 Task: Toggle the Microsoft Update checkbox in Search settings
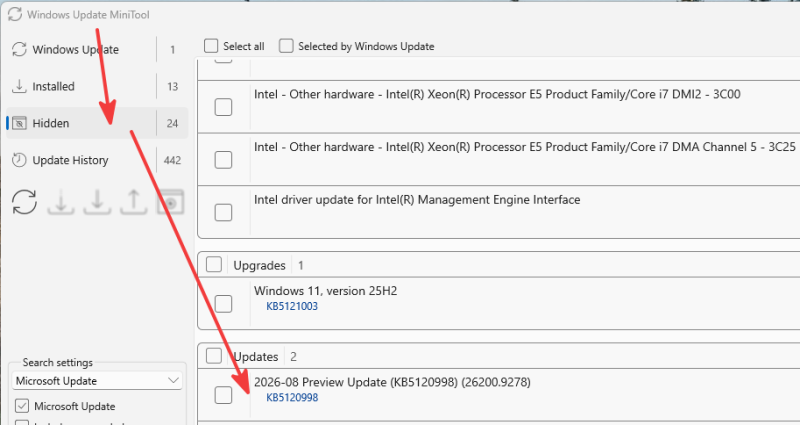22,406
